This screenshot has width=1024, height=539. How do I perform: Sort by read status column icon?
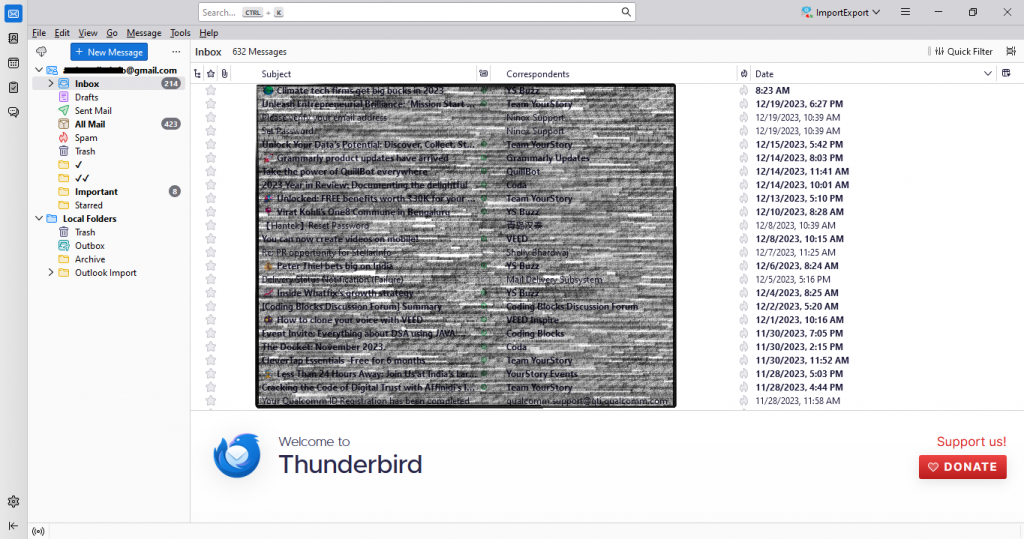tap(483, 74)
